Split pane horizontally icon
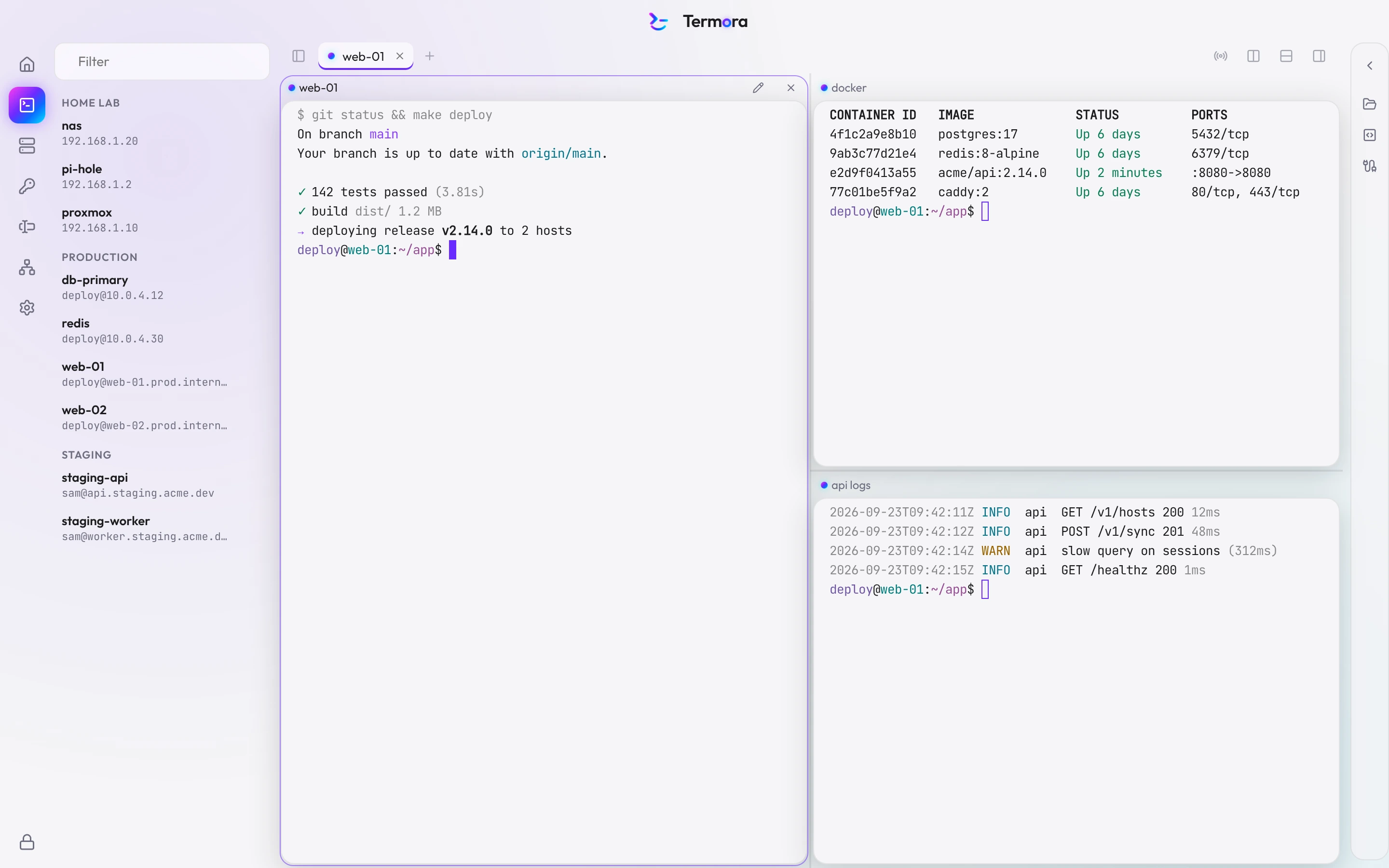Viewport: 1389px width, 868px height. 1286,55
